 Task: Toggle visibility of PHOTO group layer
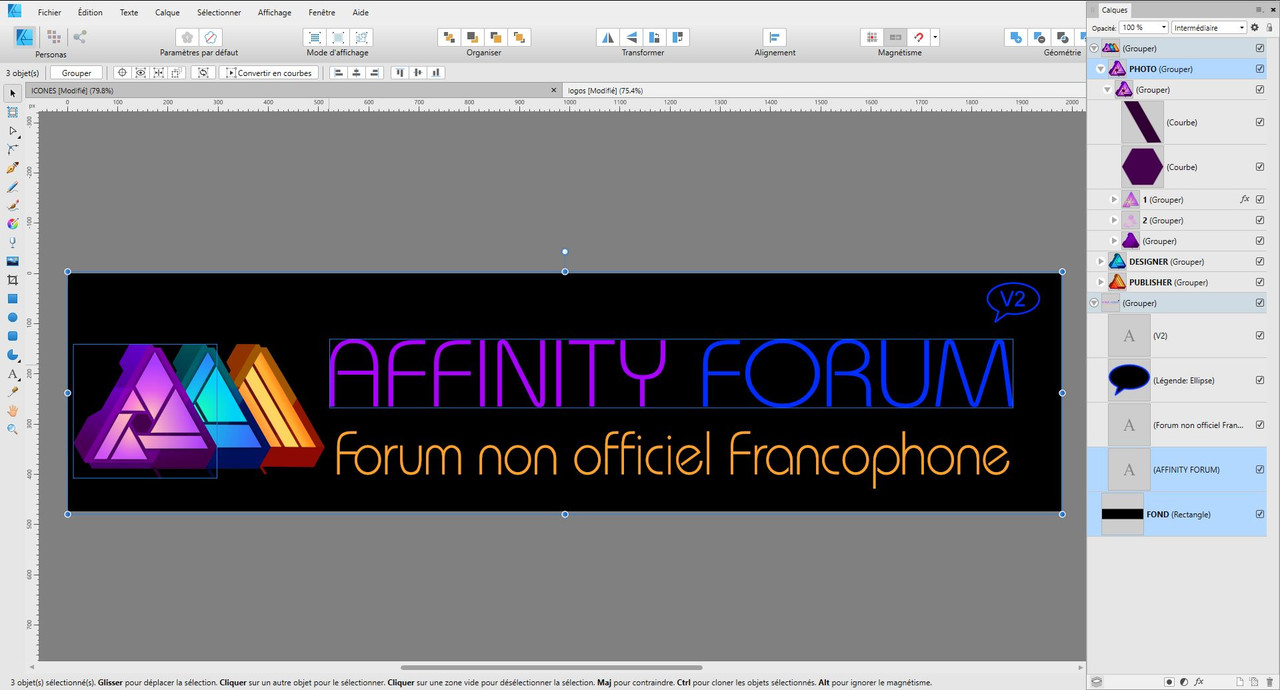[x=1260, y=69]
